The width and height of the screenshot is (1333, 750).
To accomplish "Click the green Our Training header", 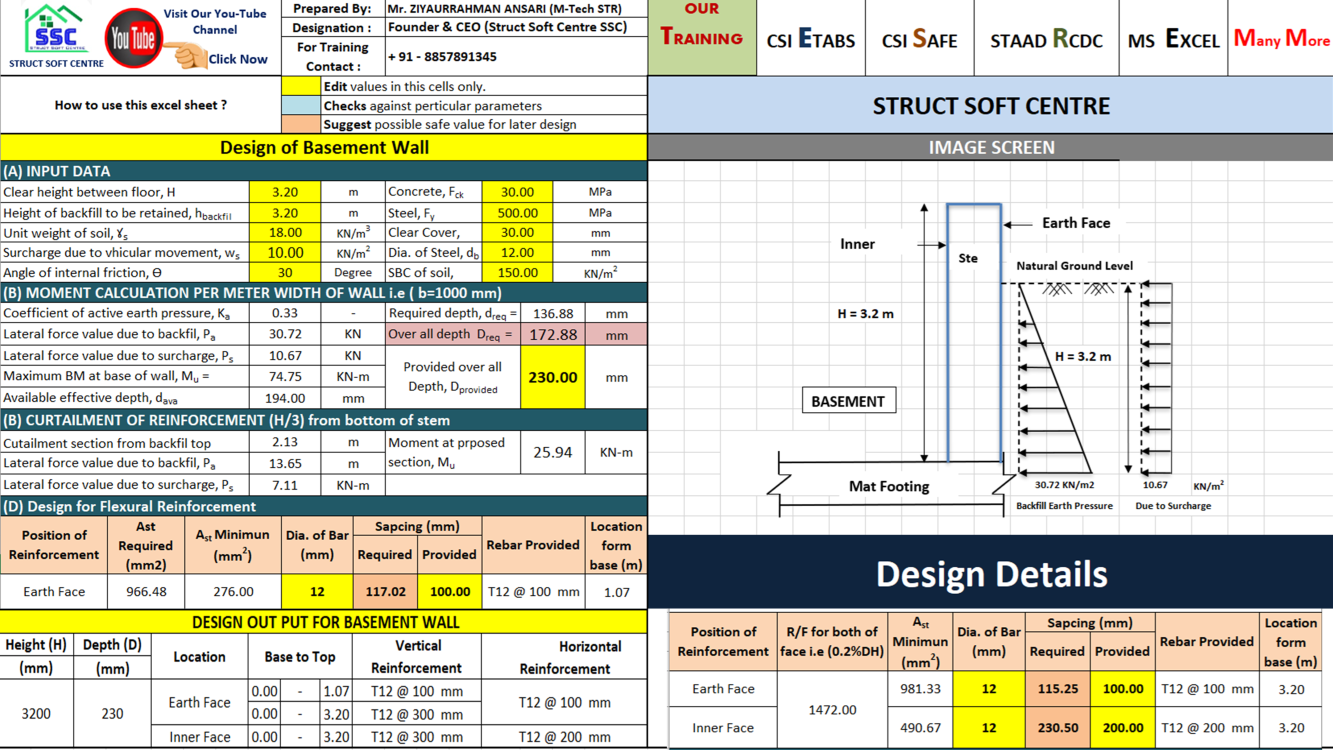I will coord(702,37).
